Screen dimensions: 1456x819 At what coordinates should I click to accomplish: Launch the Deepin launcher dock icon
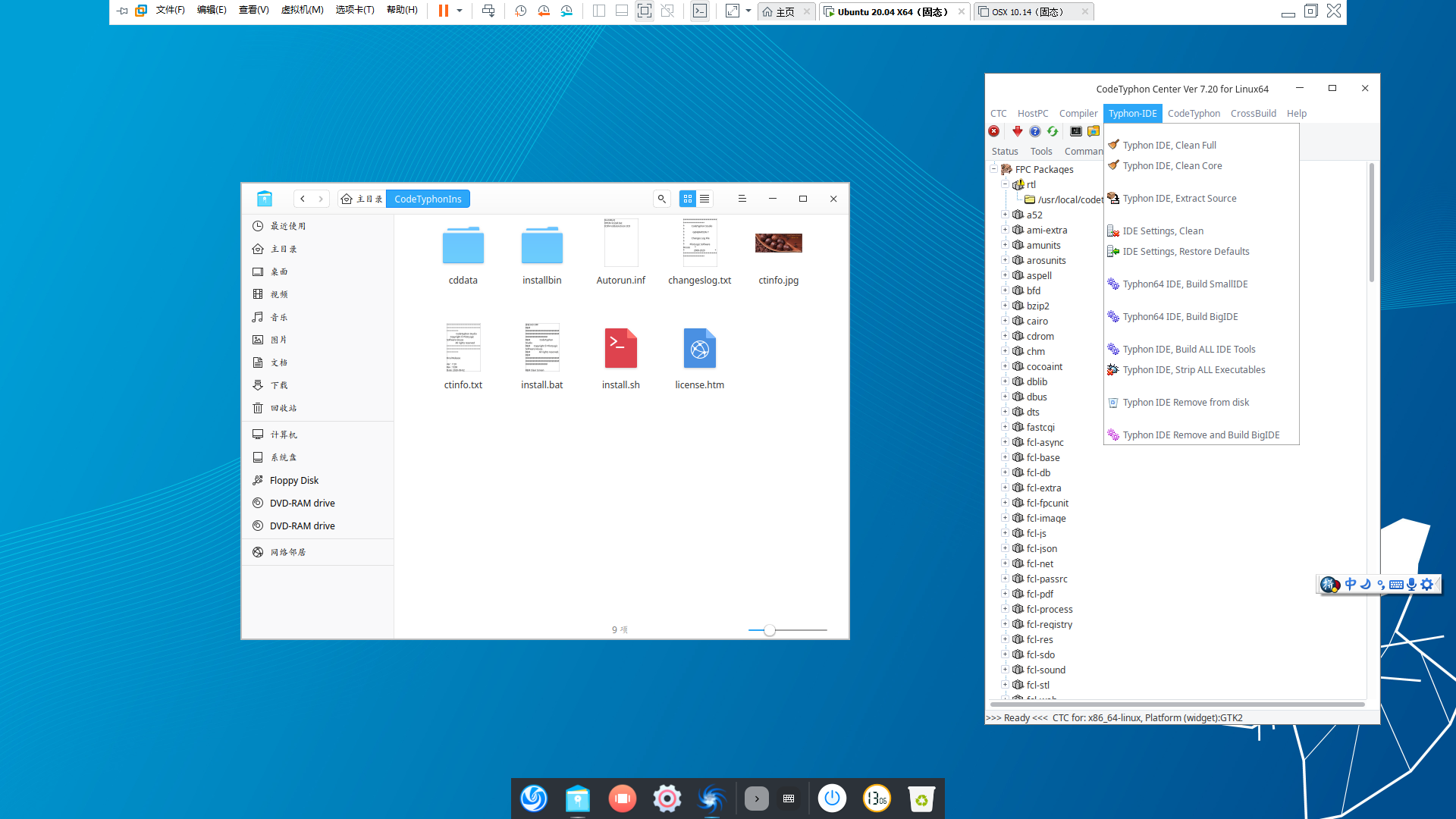[x=534, y=798]
